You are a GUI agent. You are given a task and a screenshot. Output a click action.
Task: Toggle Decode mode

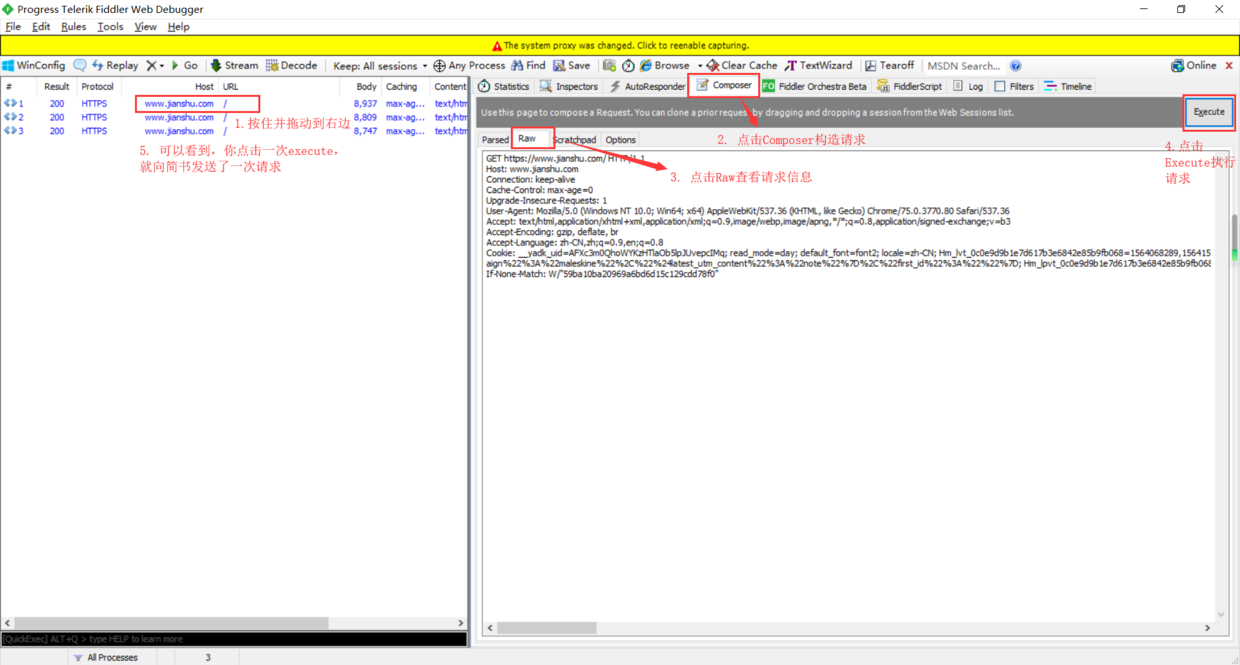tap(291, 66)
